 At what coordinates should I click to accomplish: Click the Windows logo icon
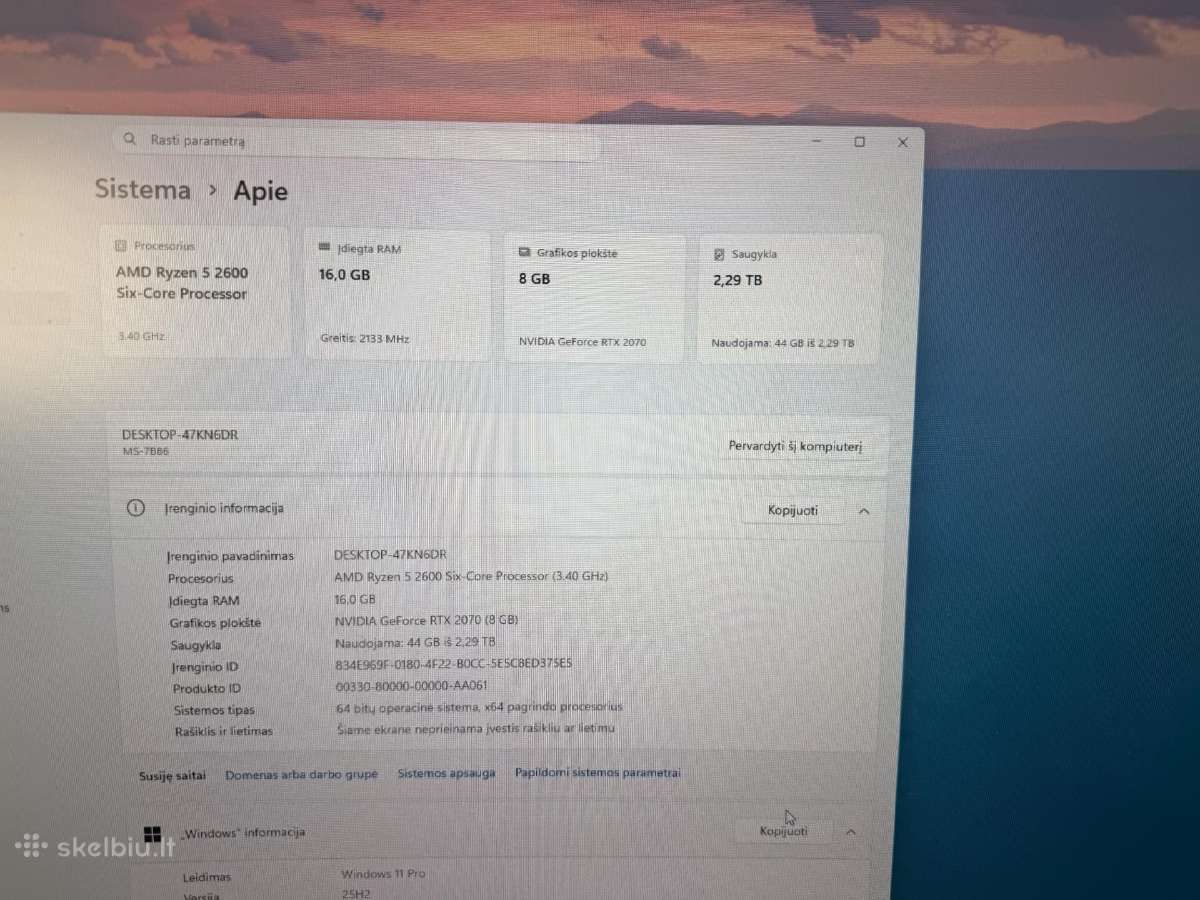(153, 833)
